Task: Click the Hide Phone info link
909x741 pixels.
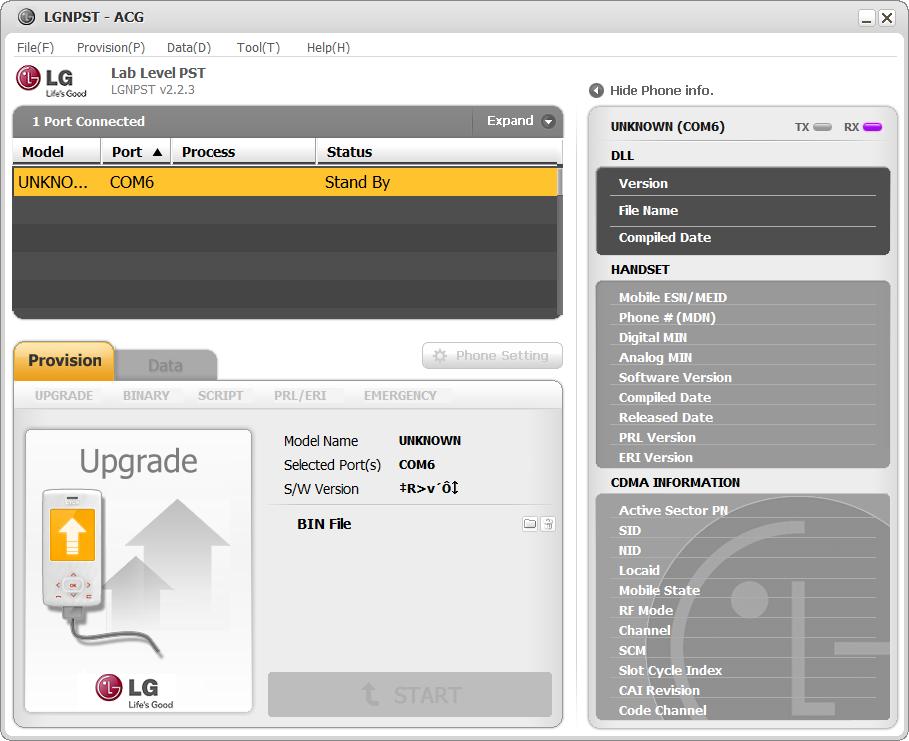Action: pos(661,90)
